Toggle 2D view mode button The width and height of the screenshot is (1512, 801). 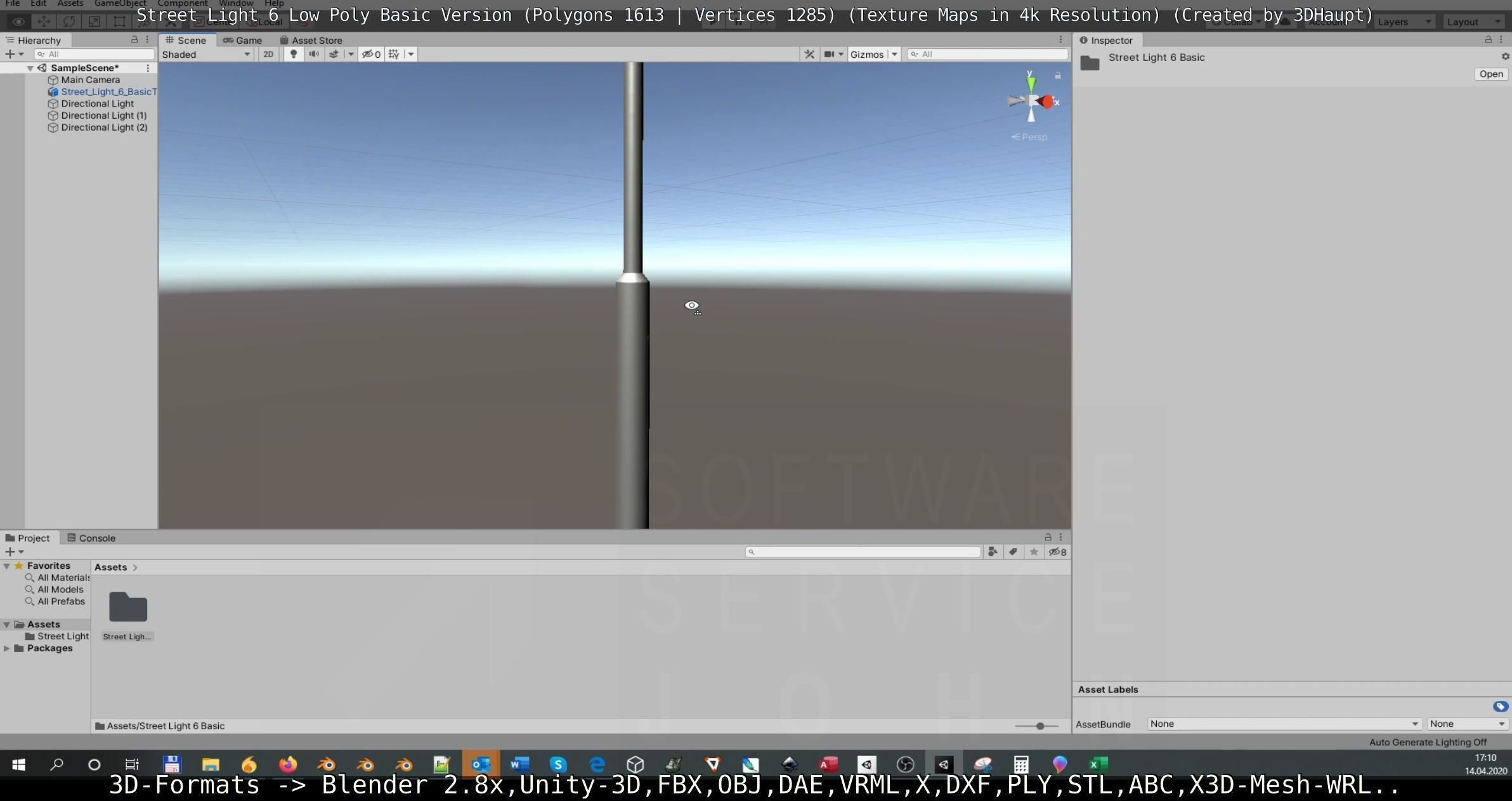point(268,55)
